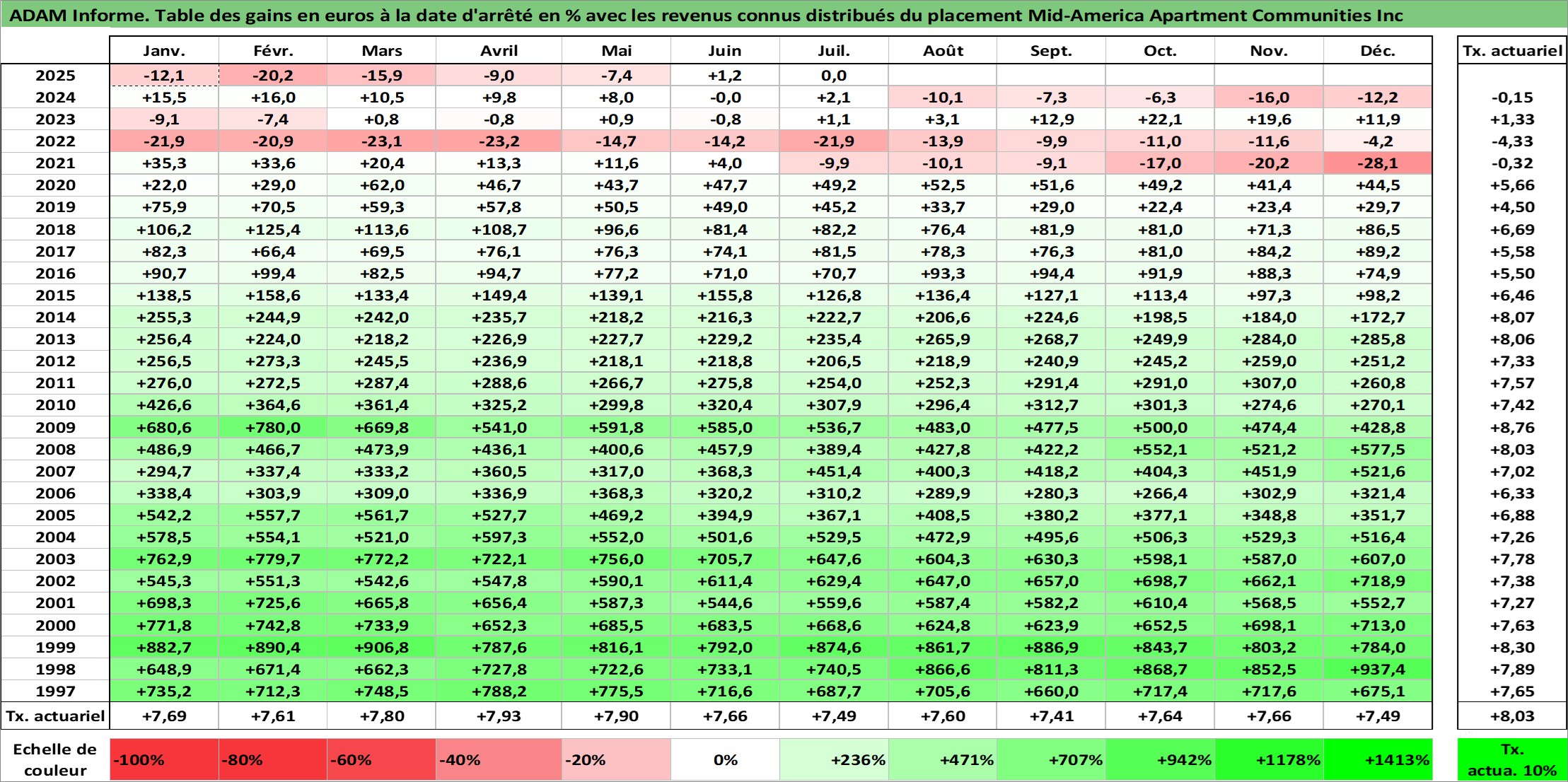Click the ADAM Informe title banner

click(784, 15)
